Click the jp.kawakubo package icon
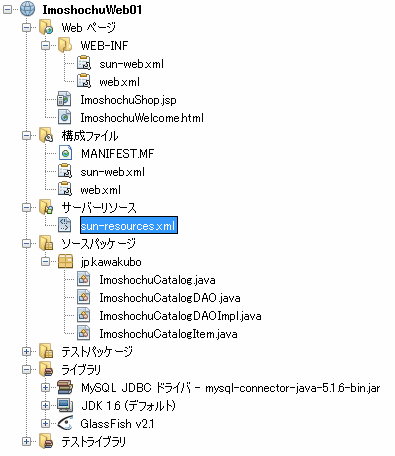Image resolution: width=395 pixels, height=456 pixels. click(65, 262)
